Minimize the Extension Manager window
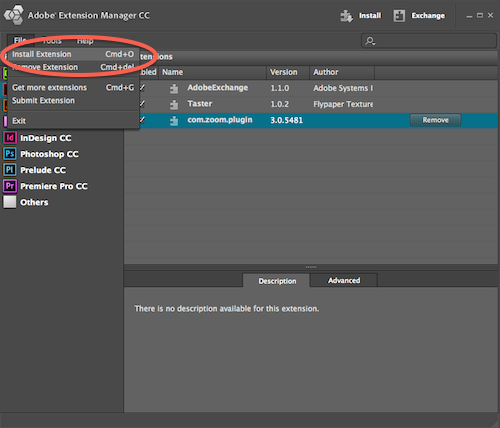This screenshot has width=500, height=428. pyautogui.click(x=469, y=16)
